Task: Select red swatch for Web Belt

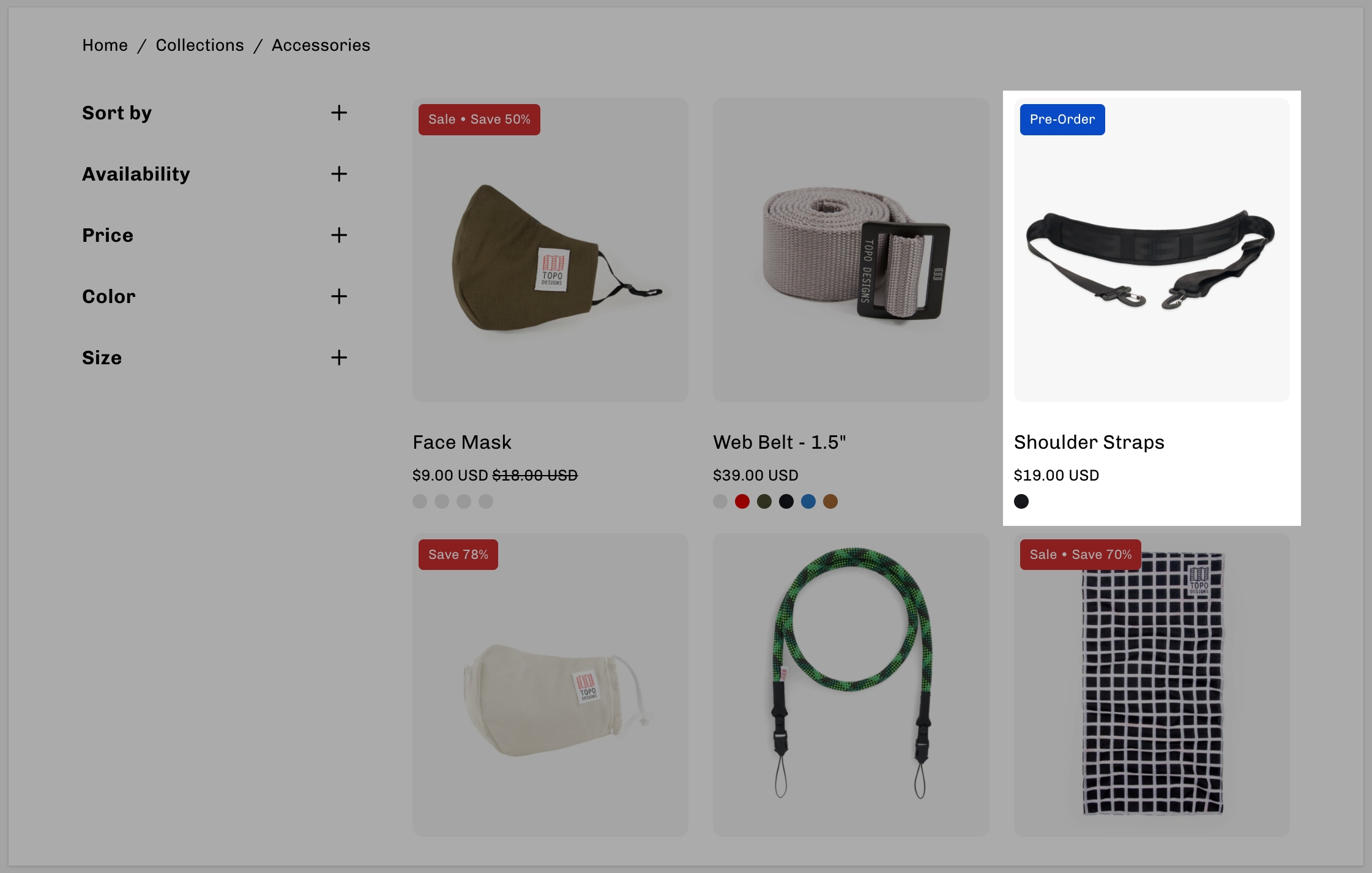Action: (742, 501)
